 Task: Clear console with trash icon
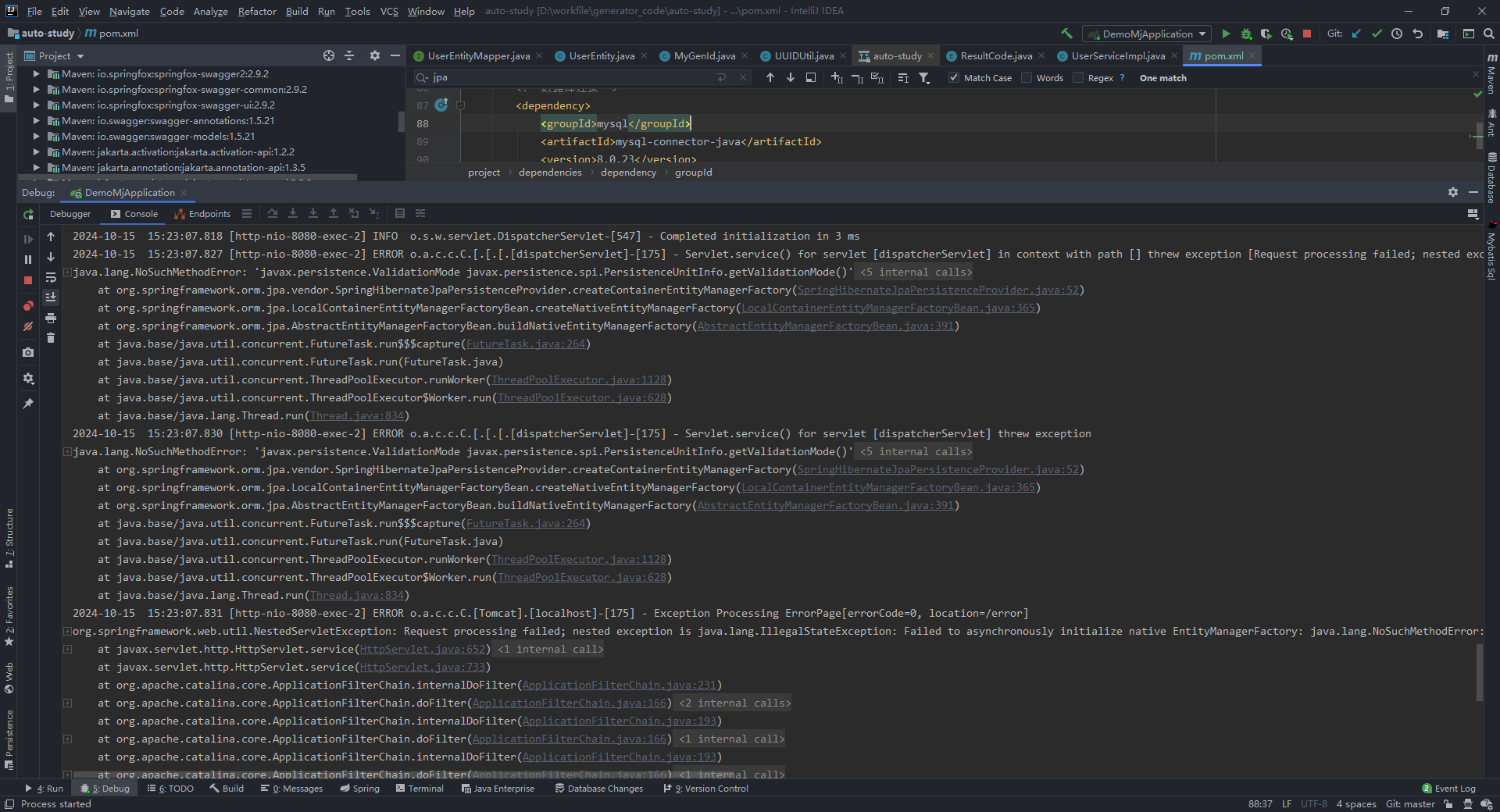(51, 338)
